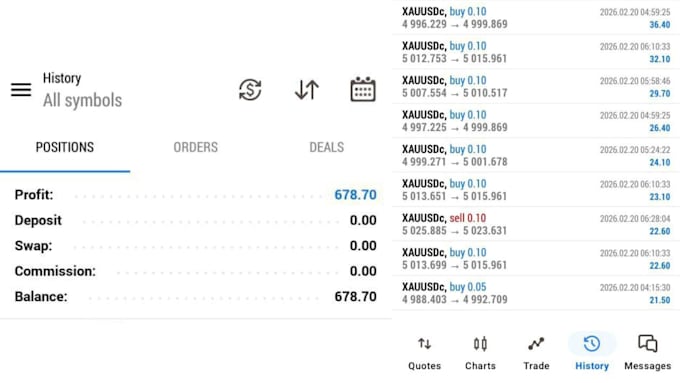The height and width of the screenshot is (383, 680).
Task: Go to Quotes in bottom bar
Action: tap(425, 354)
